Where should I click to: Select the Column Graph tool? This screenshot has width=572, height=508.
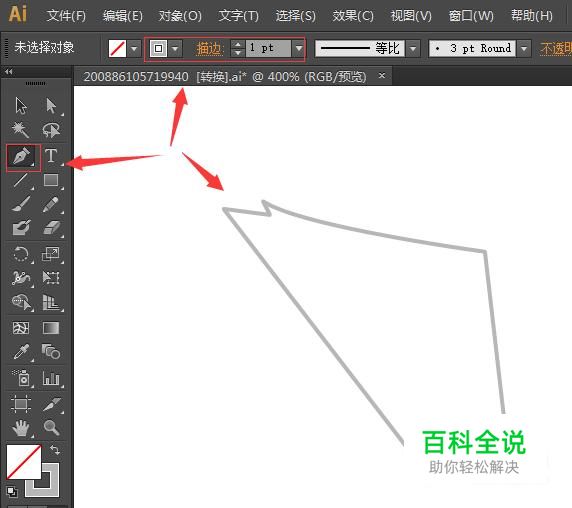pos(51,378)
